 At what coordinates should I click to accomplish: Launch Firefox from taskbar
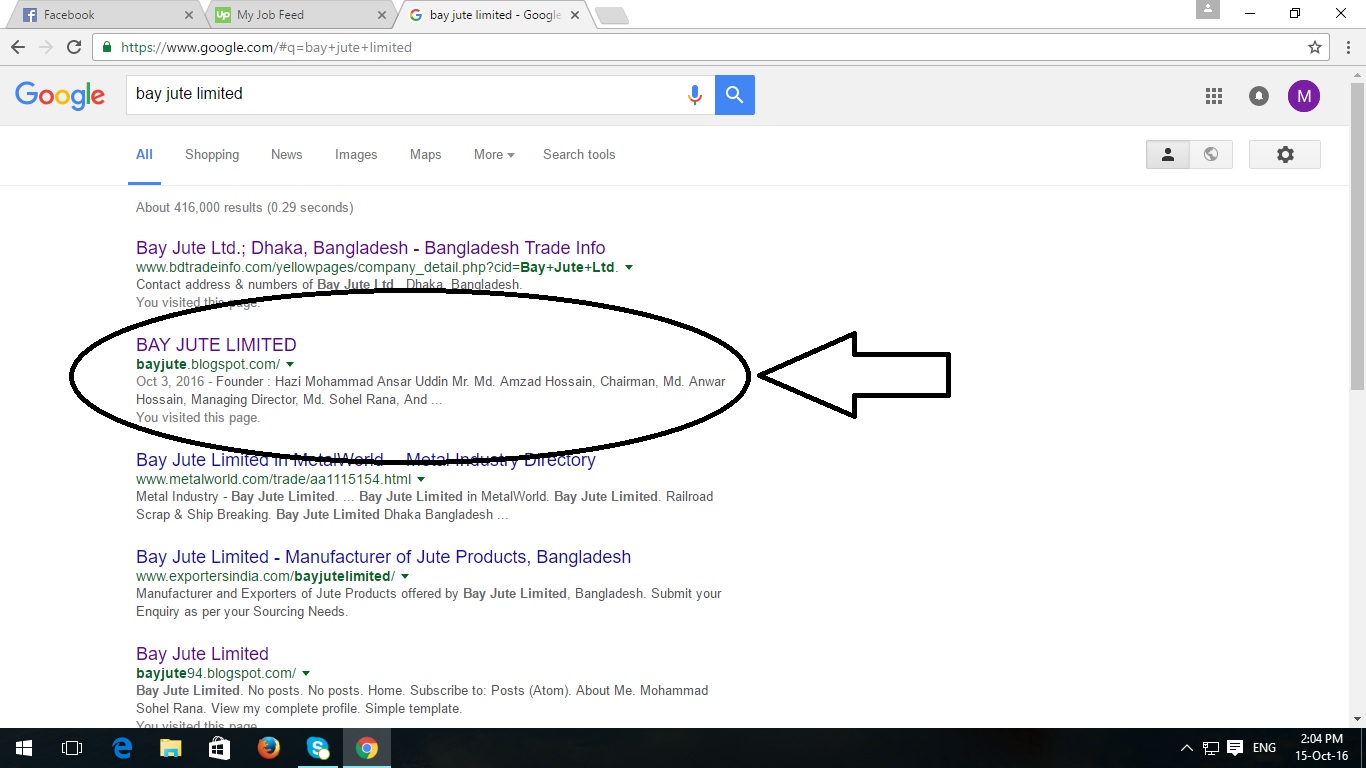coord(269,748)
